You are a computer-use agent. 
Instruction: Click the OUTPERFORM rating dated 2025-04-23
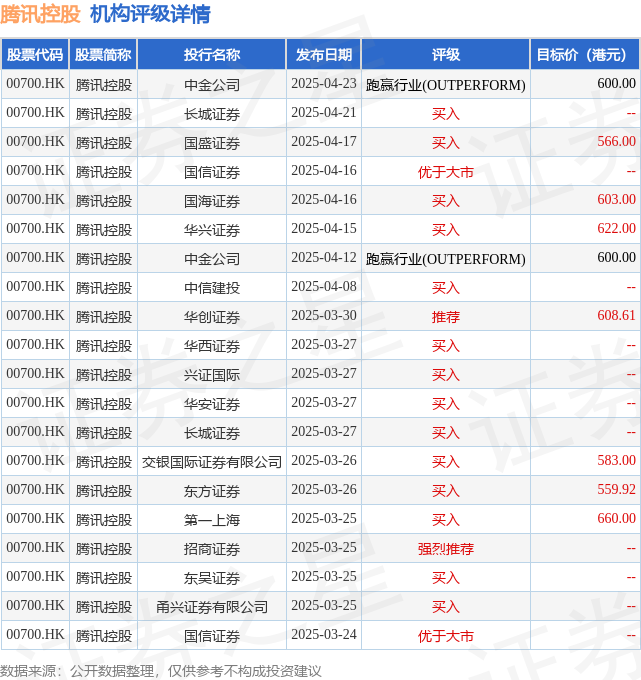click(x=445, y=85)
